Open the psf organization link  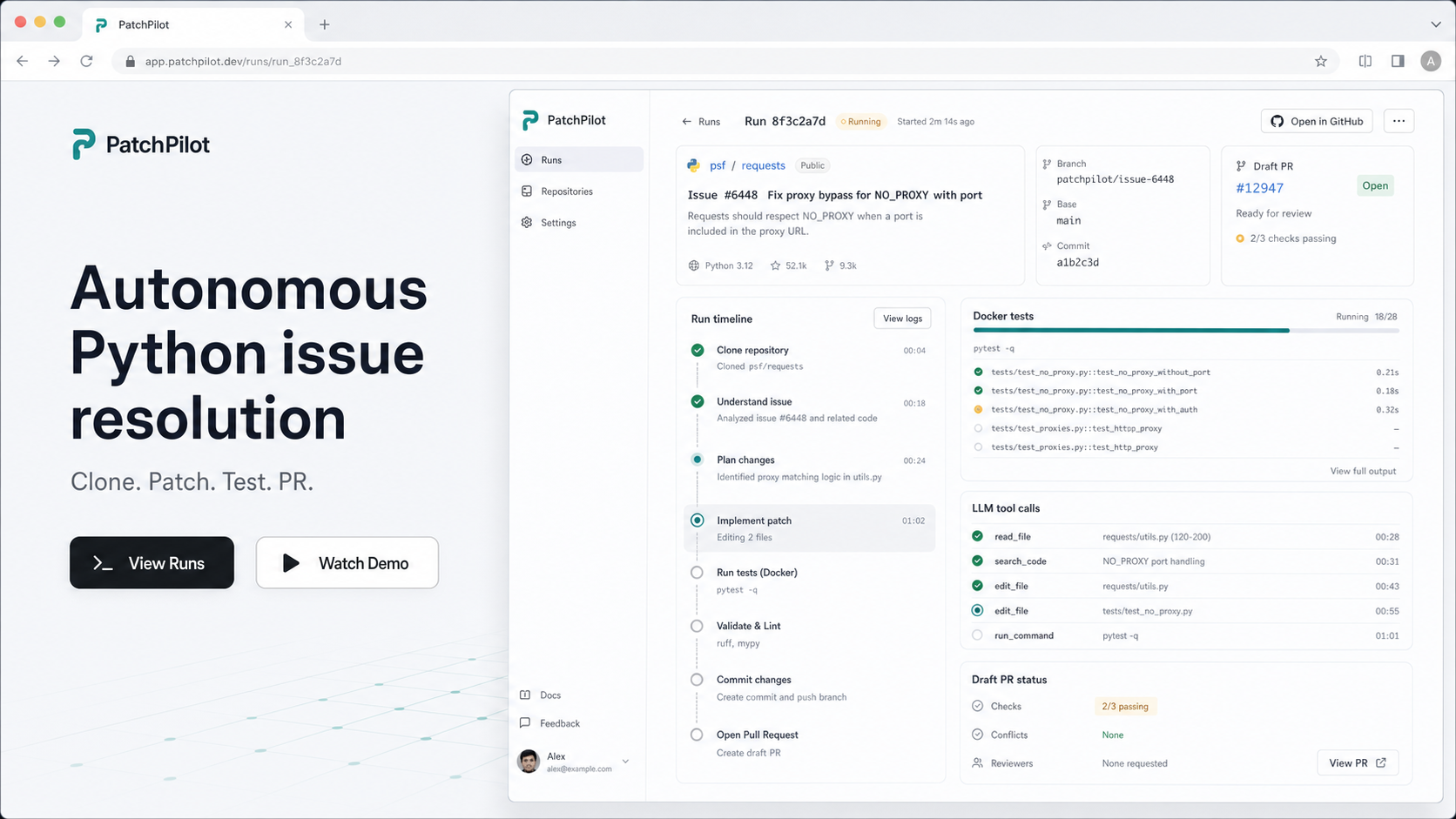click(718, 165)
